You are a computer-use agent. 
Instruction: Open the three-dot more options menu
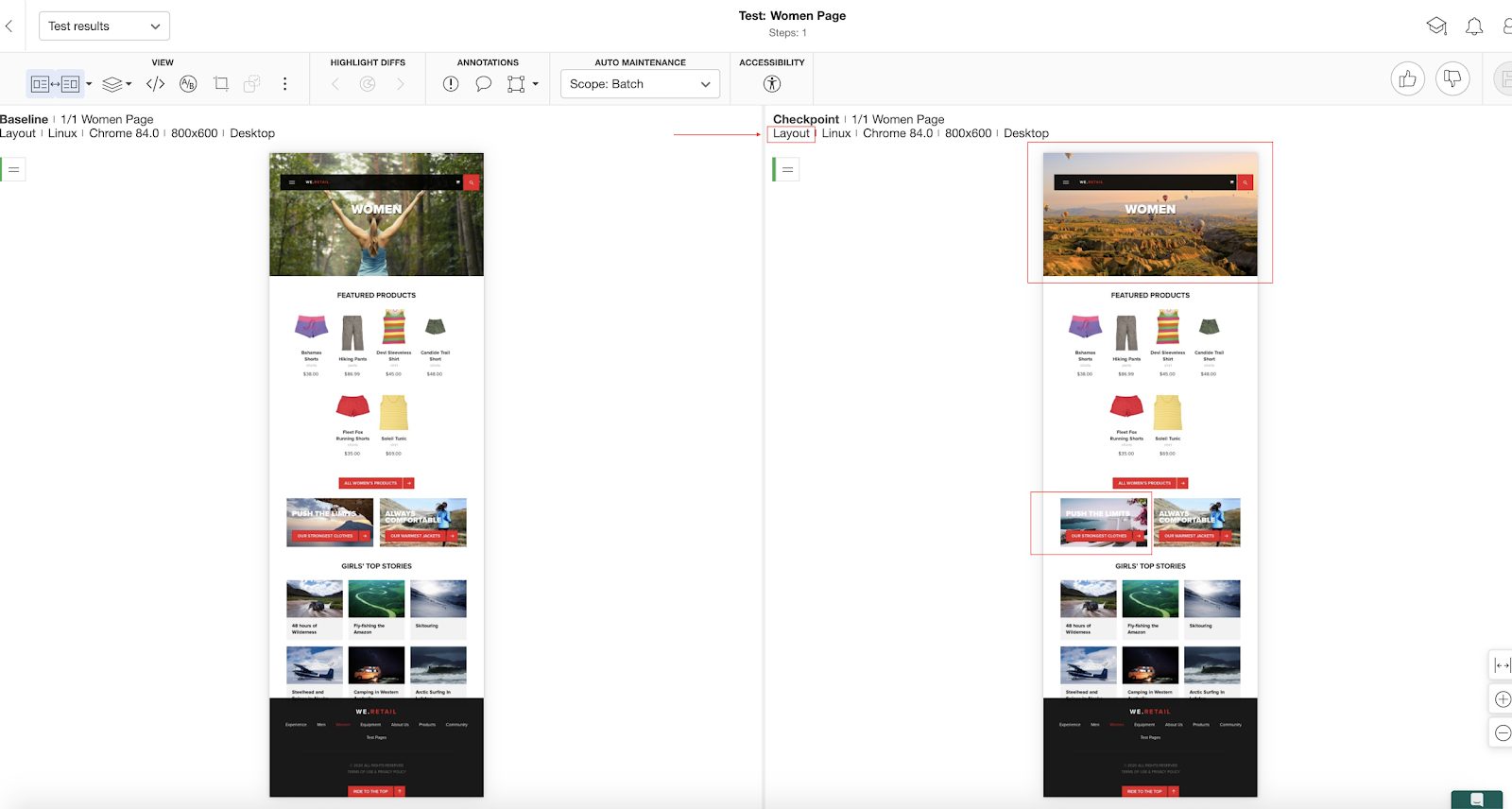pyautogui.click(x=284, y=84)
